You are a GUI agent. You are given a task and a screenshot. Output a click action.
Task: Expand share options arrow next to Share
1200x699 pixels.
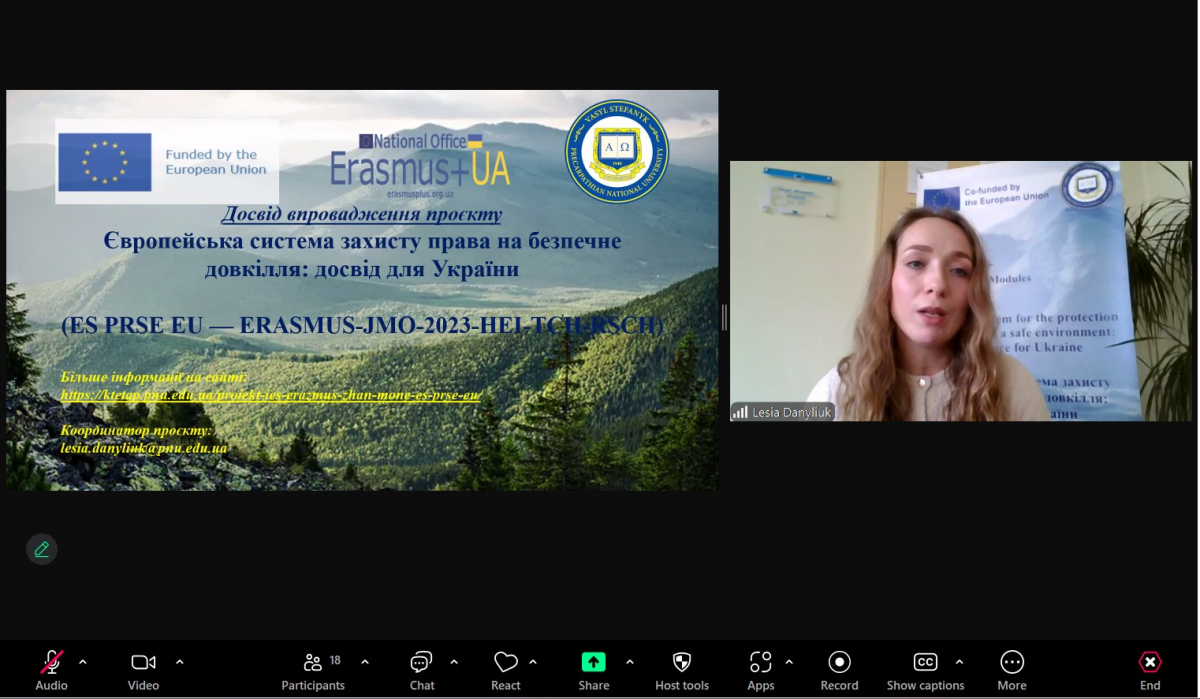point(629,662)
